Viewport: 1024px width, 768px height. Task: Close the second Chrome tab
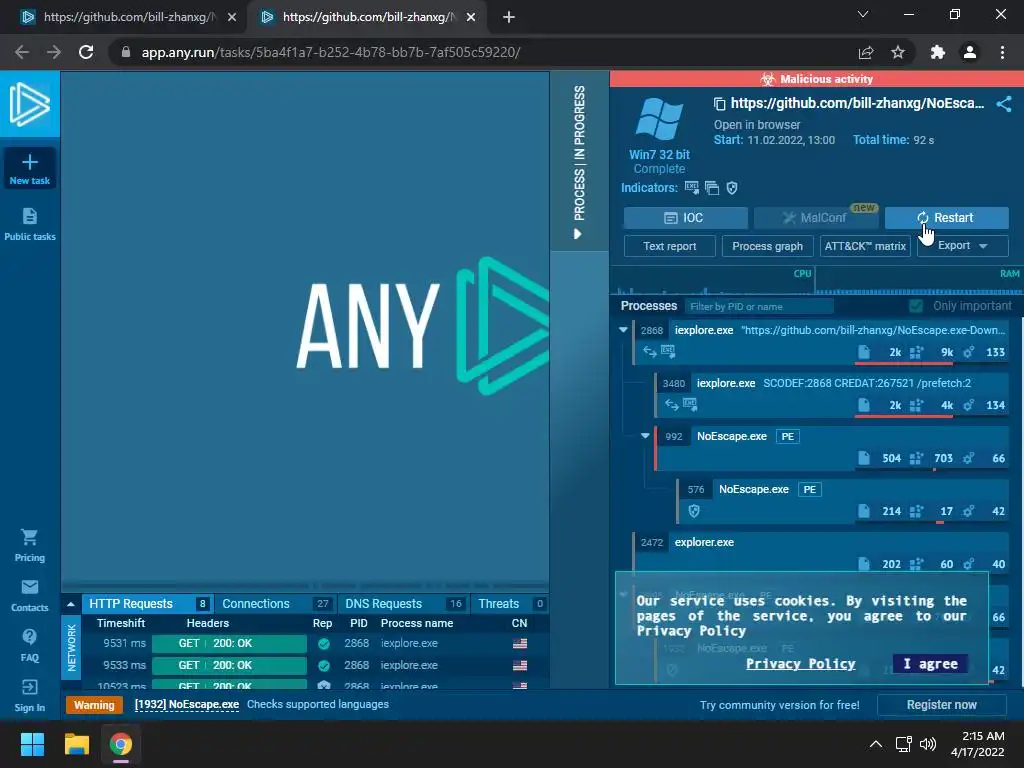coord(471,17)
